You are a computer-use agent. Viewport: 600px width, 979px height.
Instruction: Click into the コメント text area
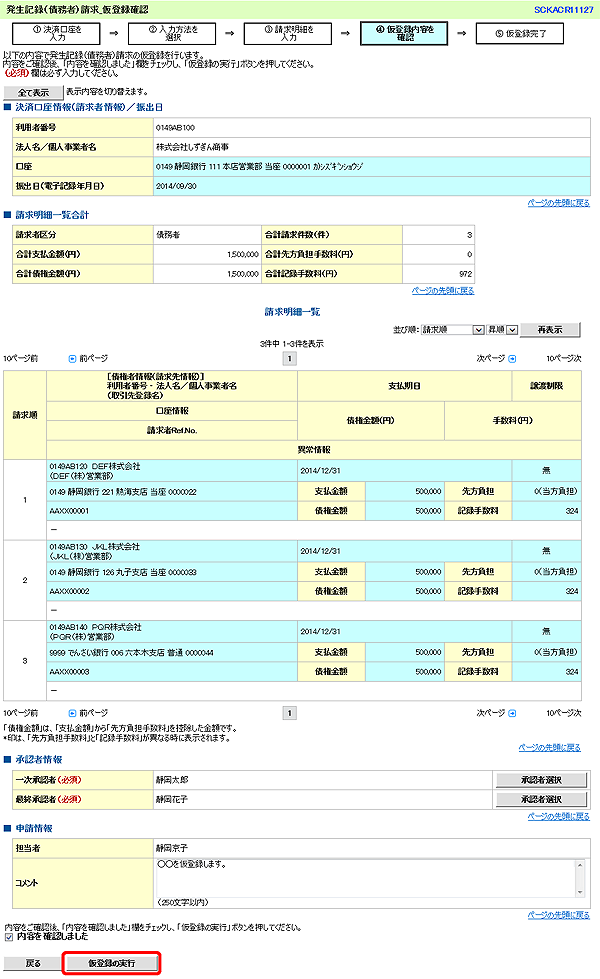(x=366, y=878)
